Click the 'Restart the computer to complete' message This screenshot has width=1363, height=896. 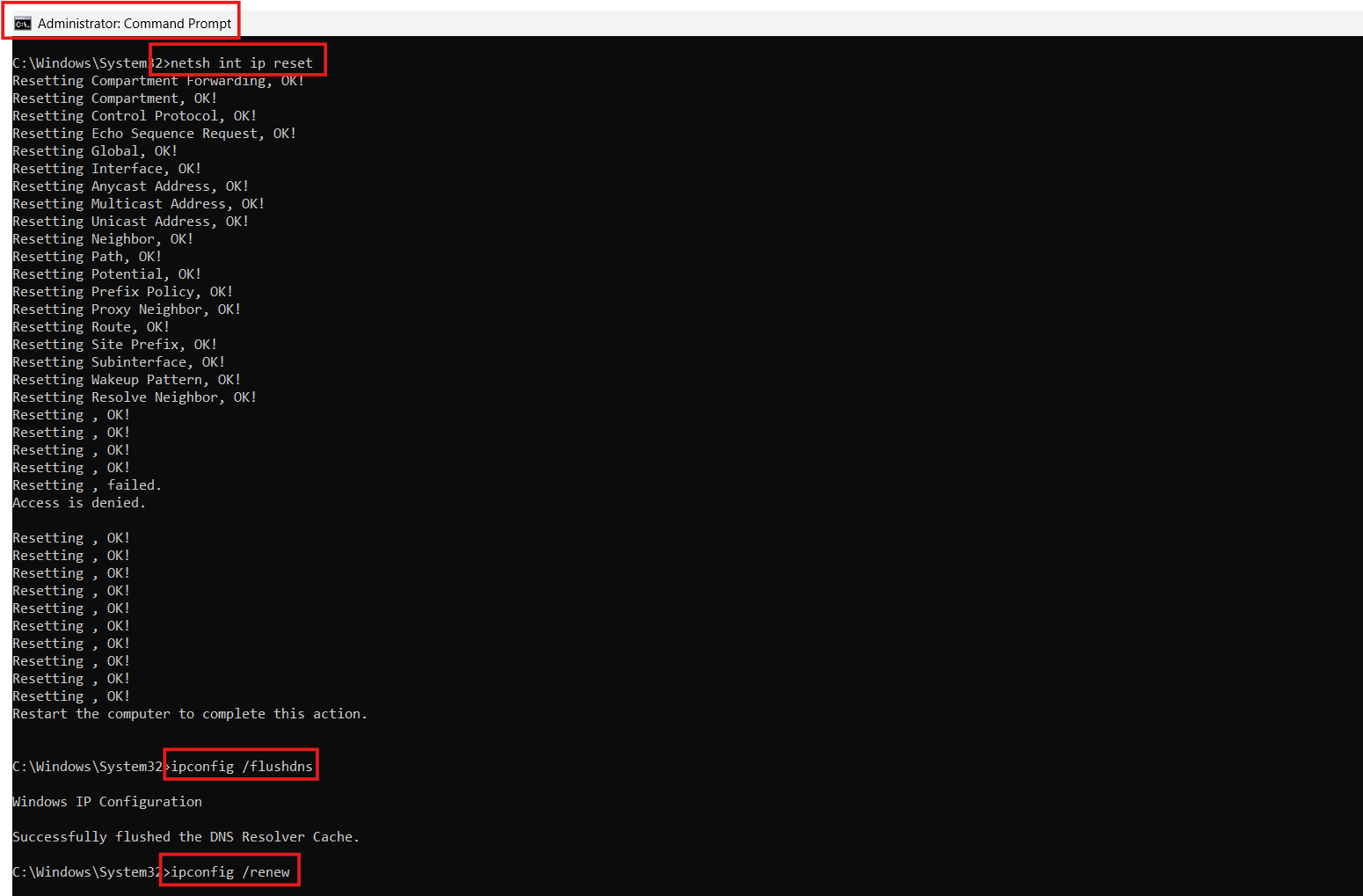tap(189, 713)
